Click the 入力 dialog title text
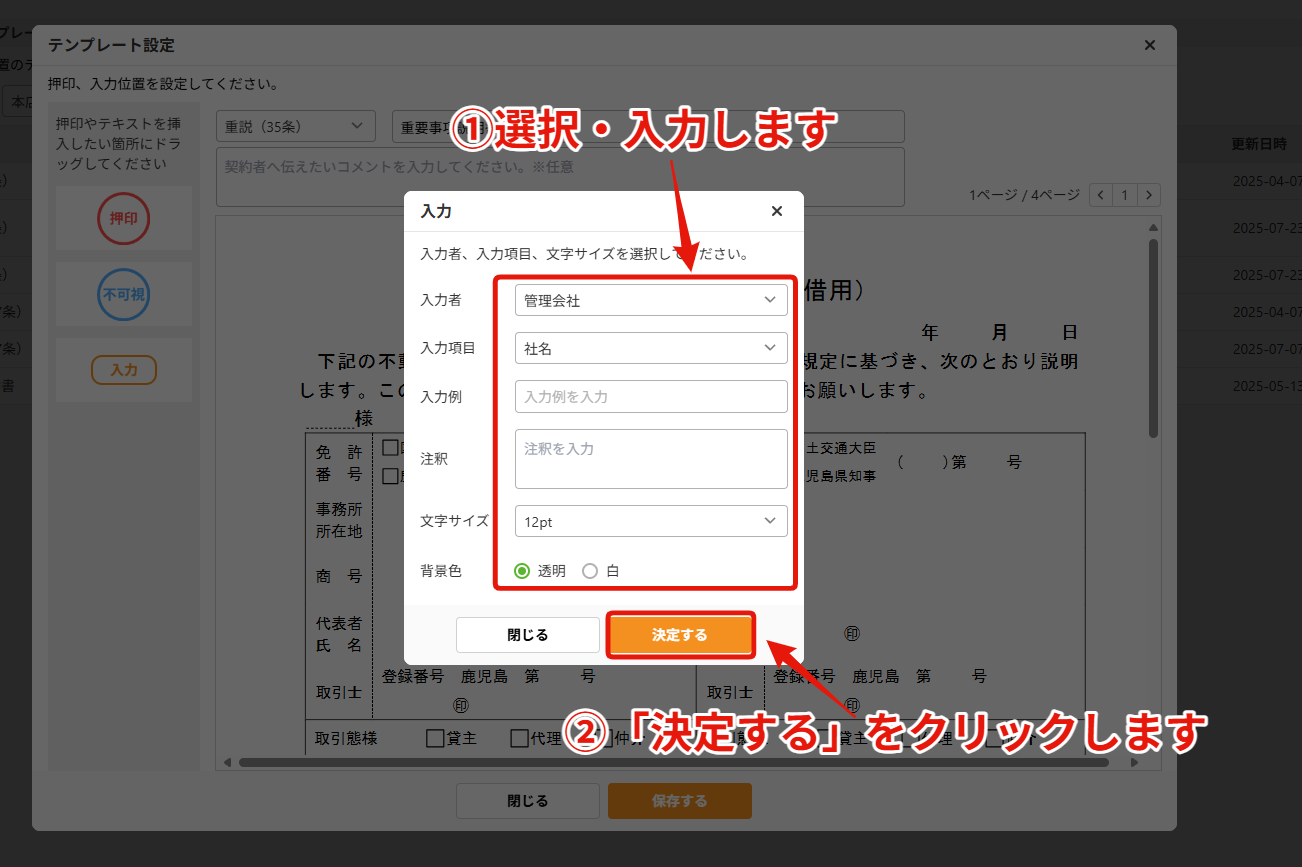1302x867 pixels. 436,211
